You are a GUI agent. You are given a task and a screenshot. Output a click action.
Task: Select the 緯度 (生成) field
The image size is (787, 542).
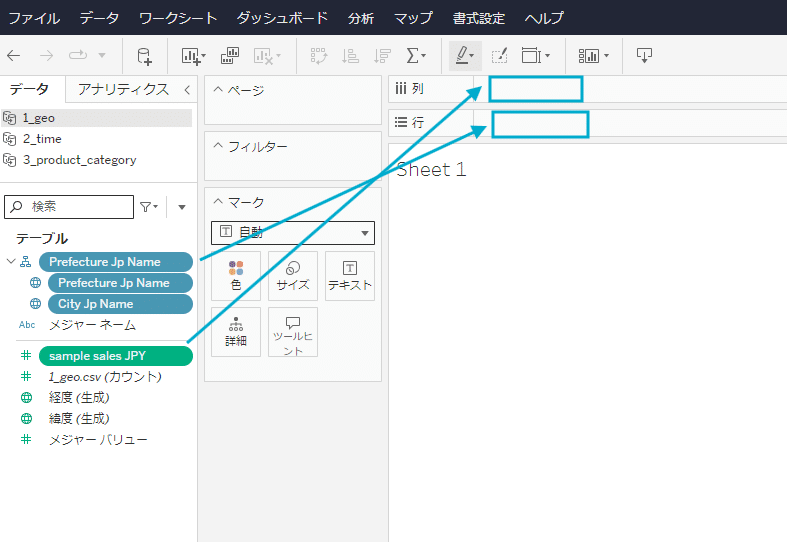[79, 419]
